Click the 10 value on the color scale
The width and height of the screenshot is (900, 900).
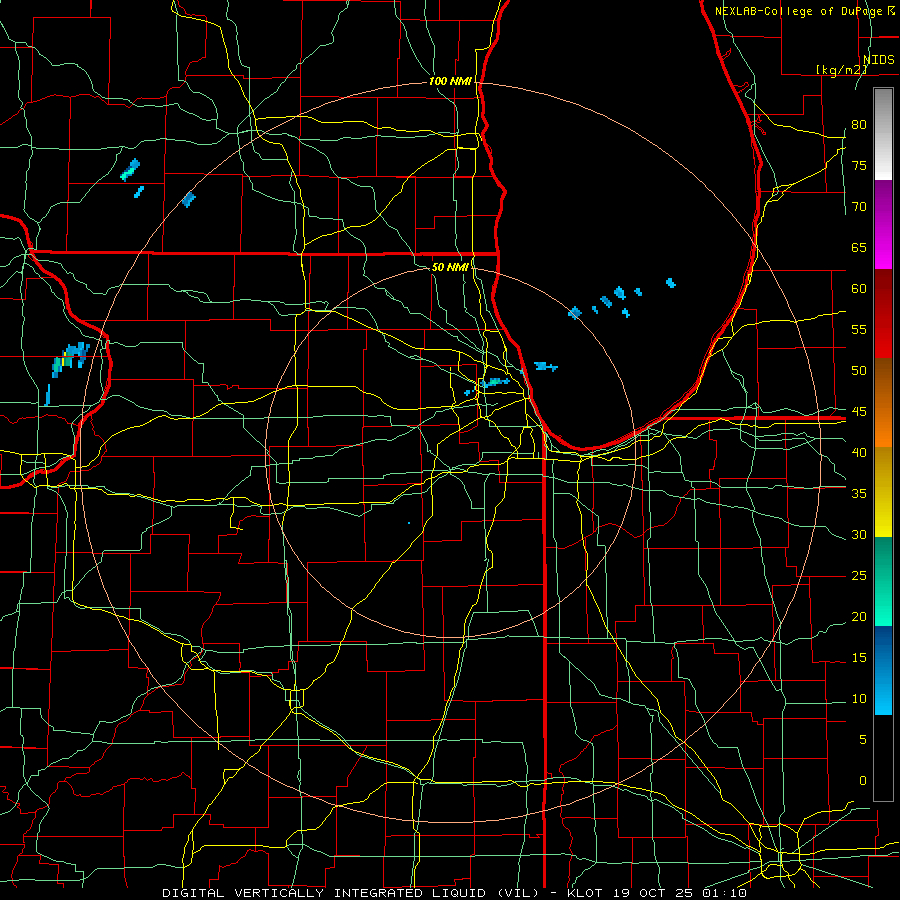[x=859, y=699]
